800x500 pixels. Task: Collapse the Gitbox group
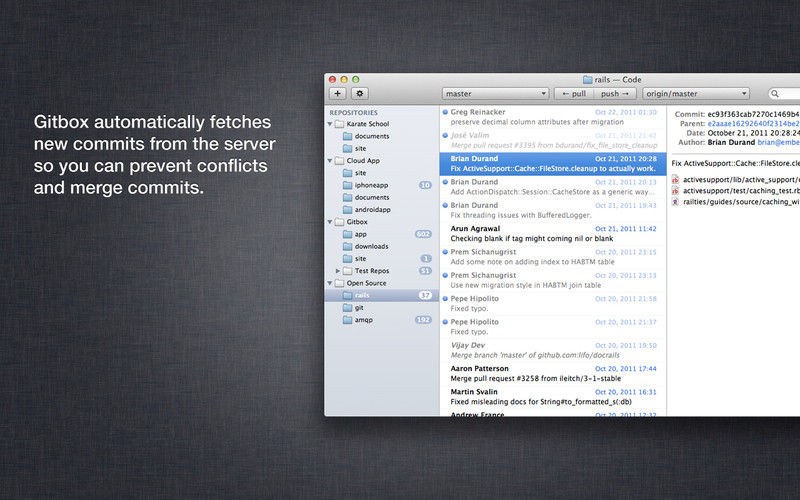330,222
